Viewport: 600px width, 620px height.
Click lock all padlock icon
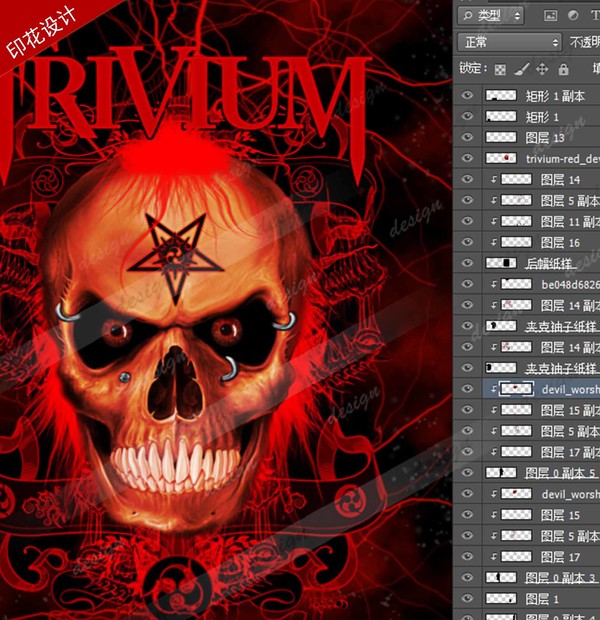563,70
